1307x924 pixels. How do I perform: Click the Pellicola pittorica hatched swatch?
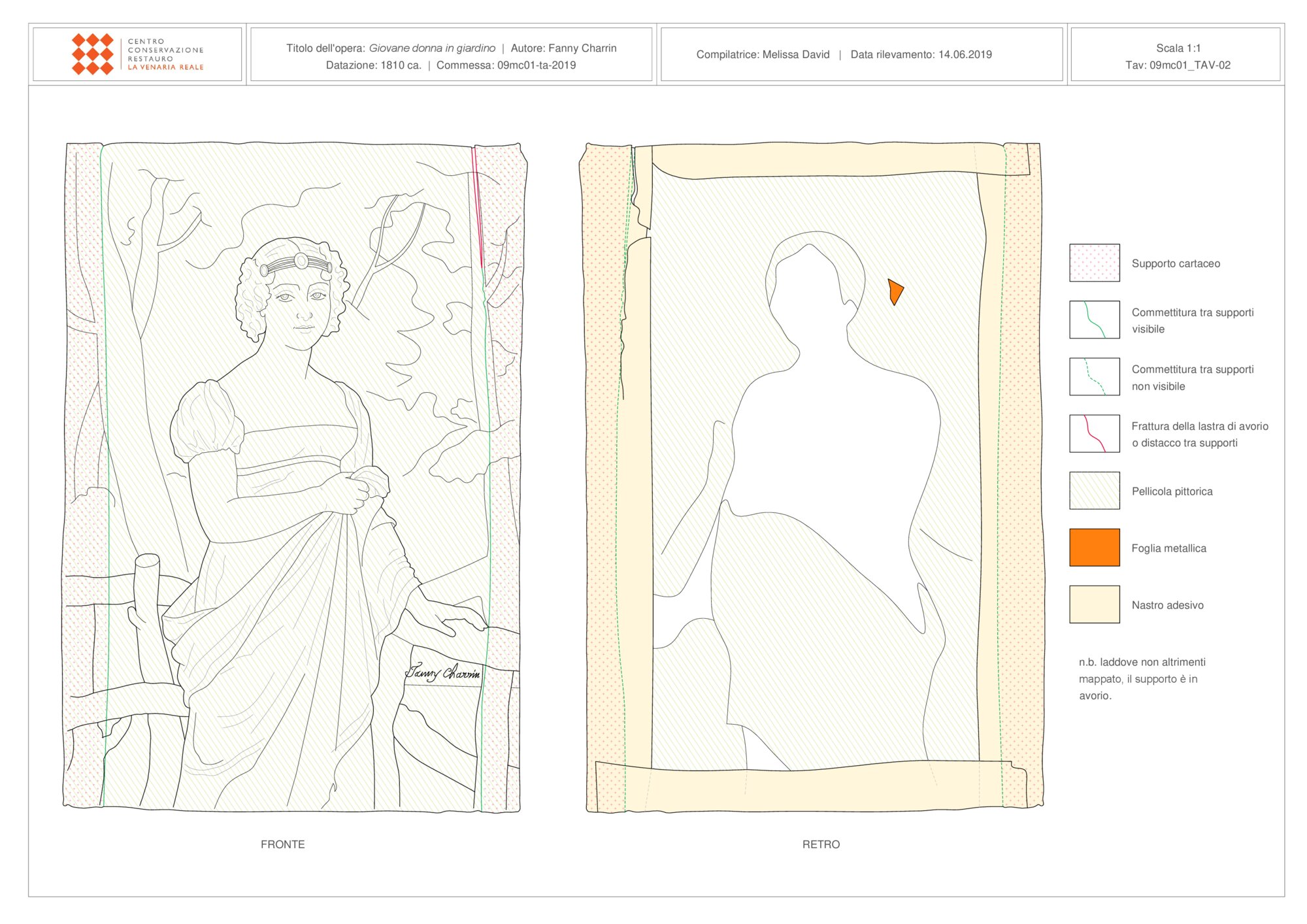pos(1094,490)
